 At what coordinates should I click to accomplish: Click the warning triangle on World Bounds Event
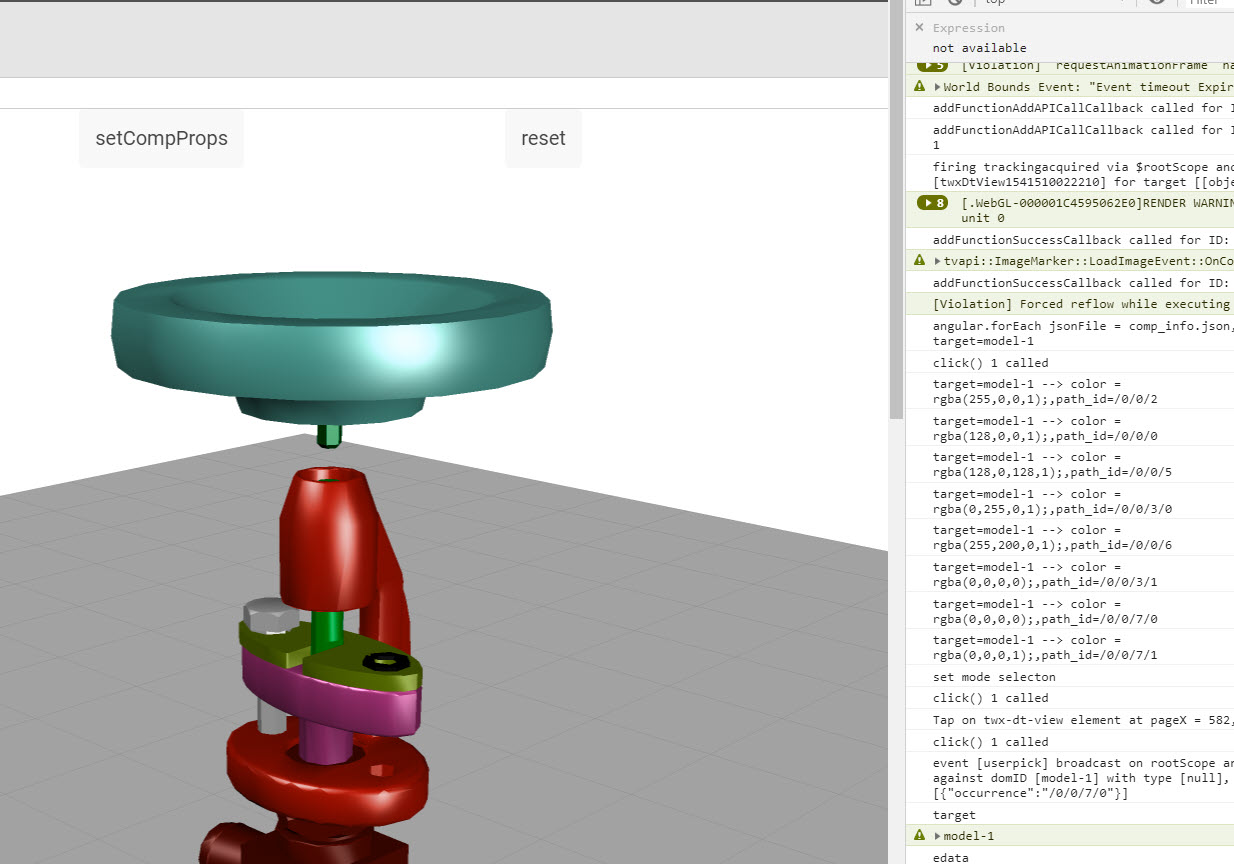(x=919, y=86)
